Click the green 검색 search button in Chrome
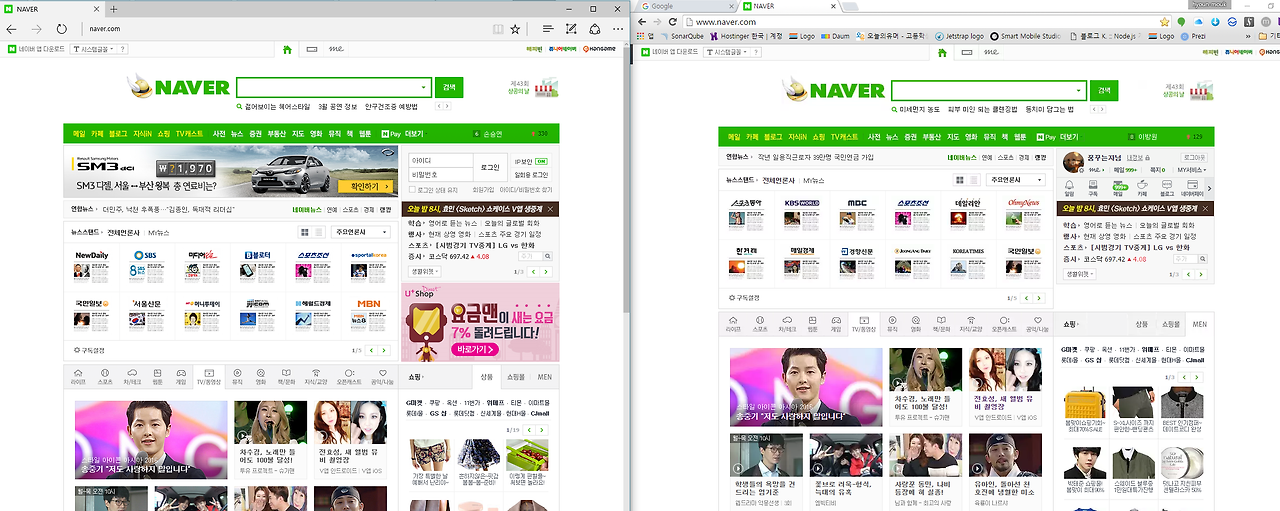This screenshot has width=1280, height=511. coord(1103,90)
